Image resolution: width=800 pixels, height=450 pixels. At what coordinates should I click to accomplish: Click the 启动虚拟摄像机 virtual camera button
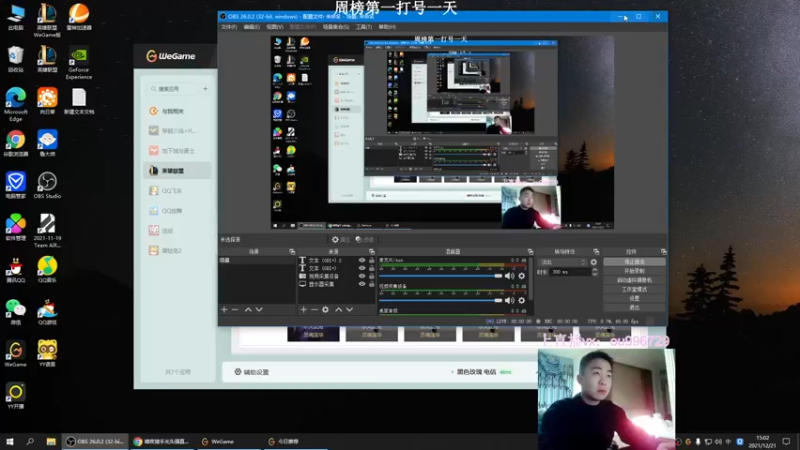tap(634, 280)
